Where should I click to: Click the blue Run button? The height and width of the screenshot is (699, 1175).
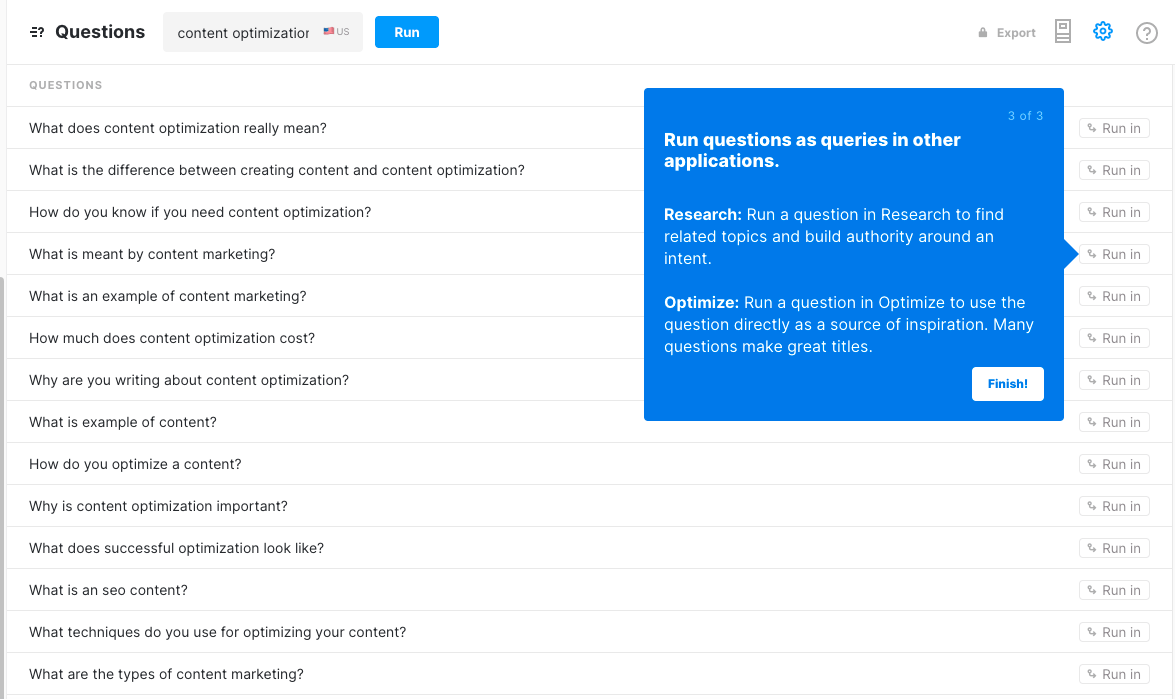(x=406, y=32)
